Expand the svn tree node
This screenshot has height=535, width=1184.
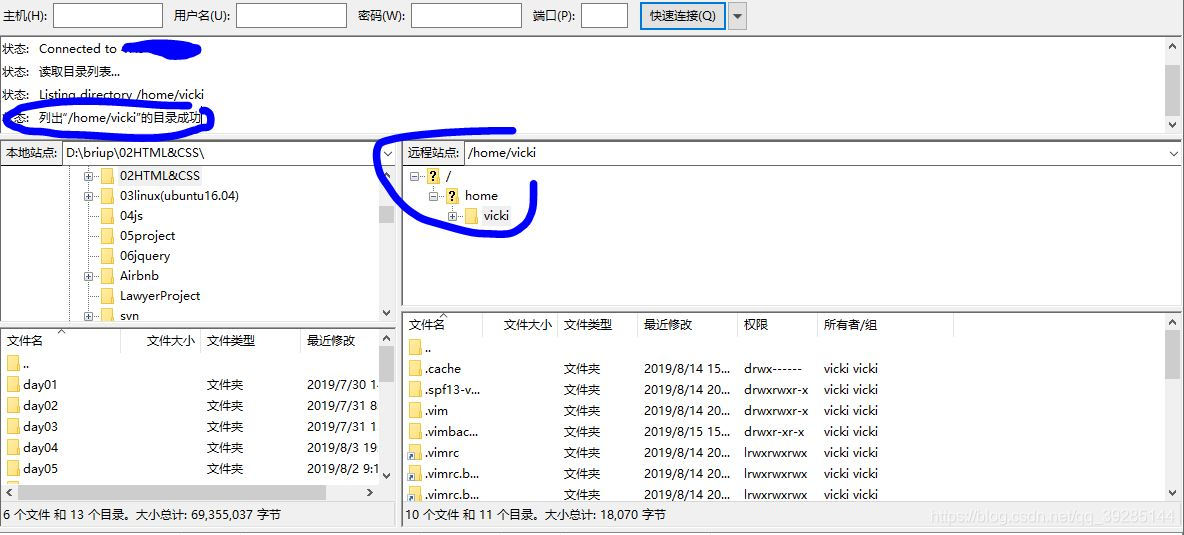[88, 316]
